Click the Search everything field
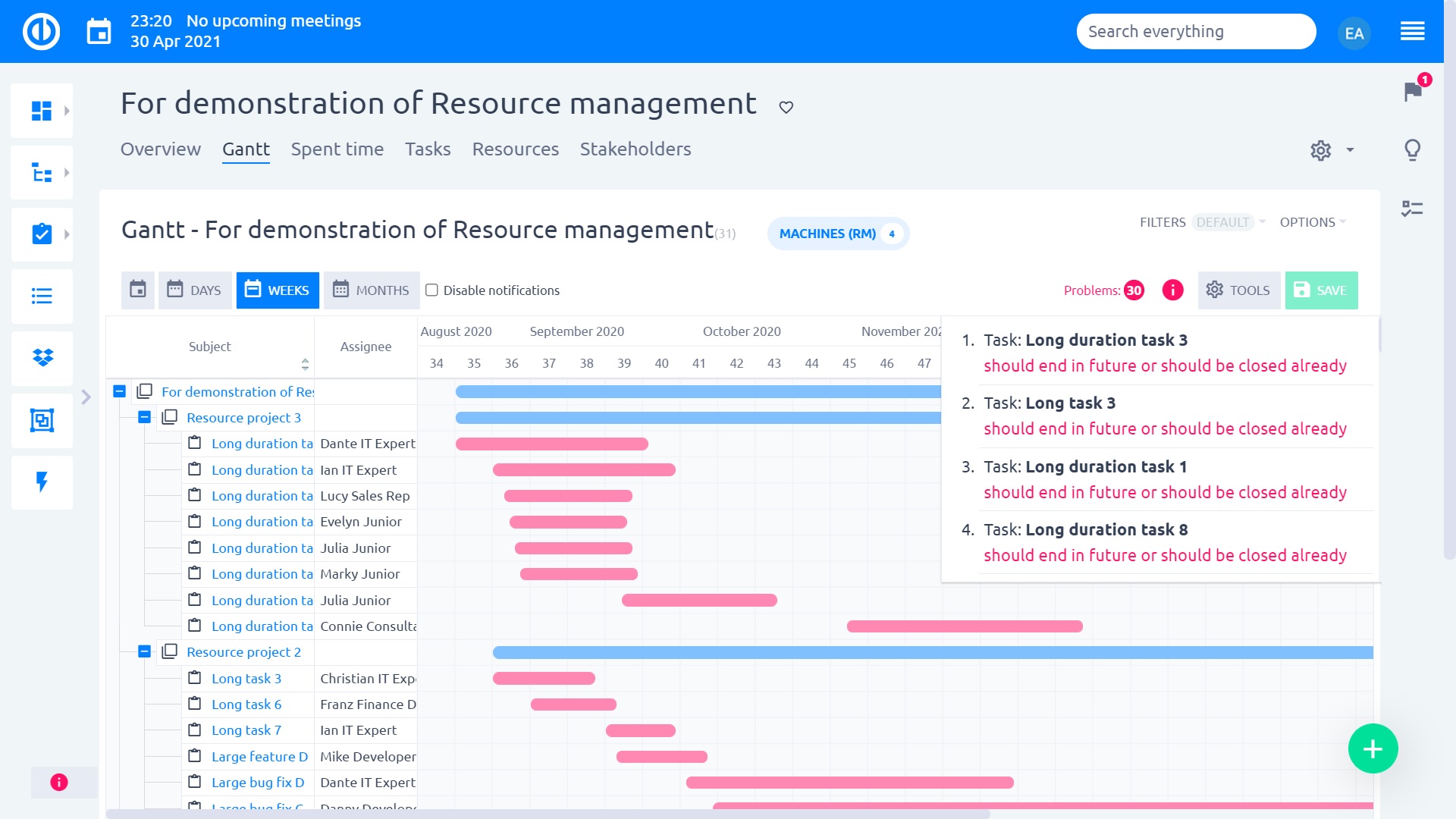Image resolution: width=1456 pixels, height=819 pixels. 1196,32
